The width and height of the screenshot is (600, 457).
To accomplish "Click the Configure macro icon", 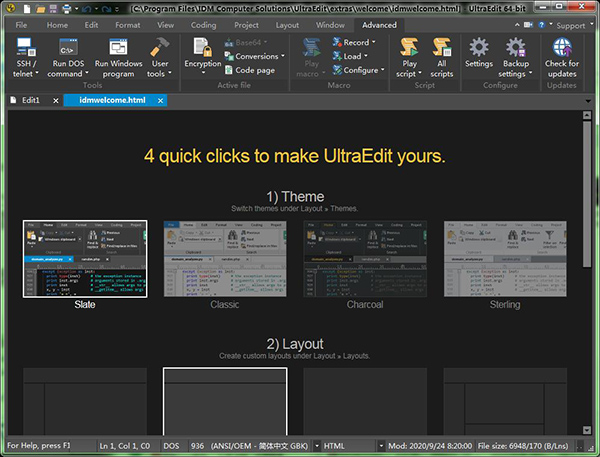I will [337, 70].
